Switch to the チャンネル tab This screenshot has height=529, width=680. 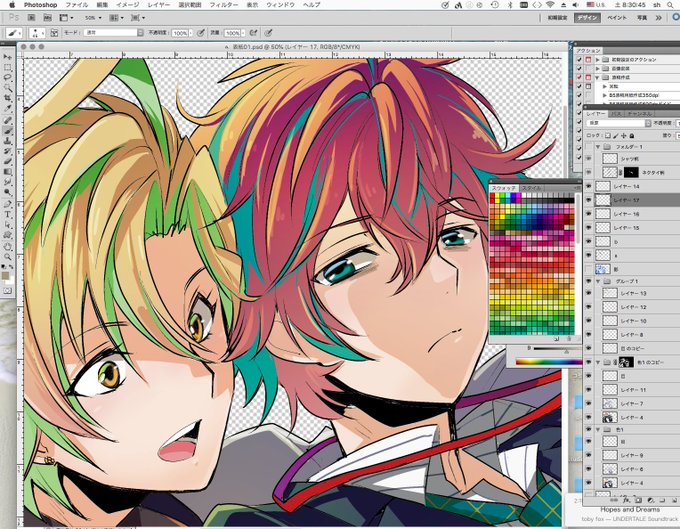coord(639,114)
